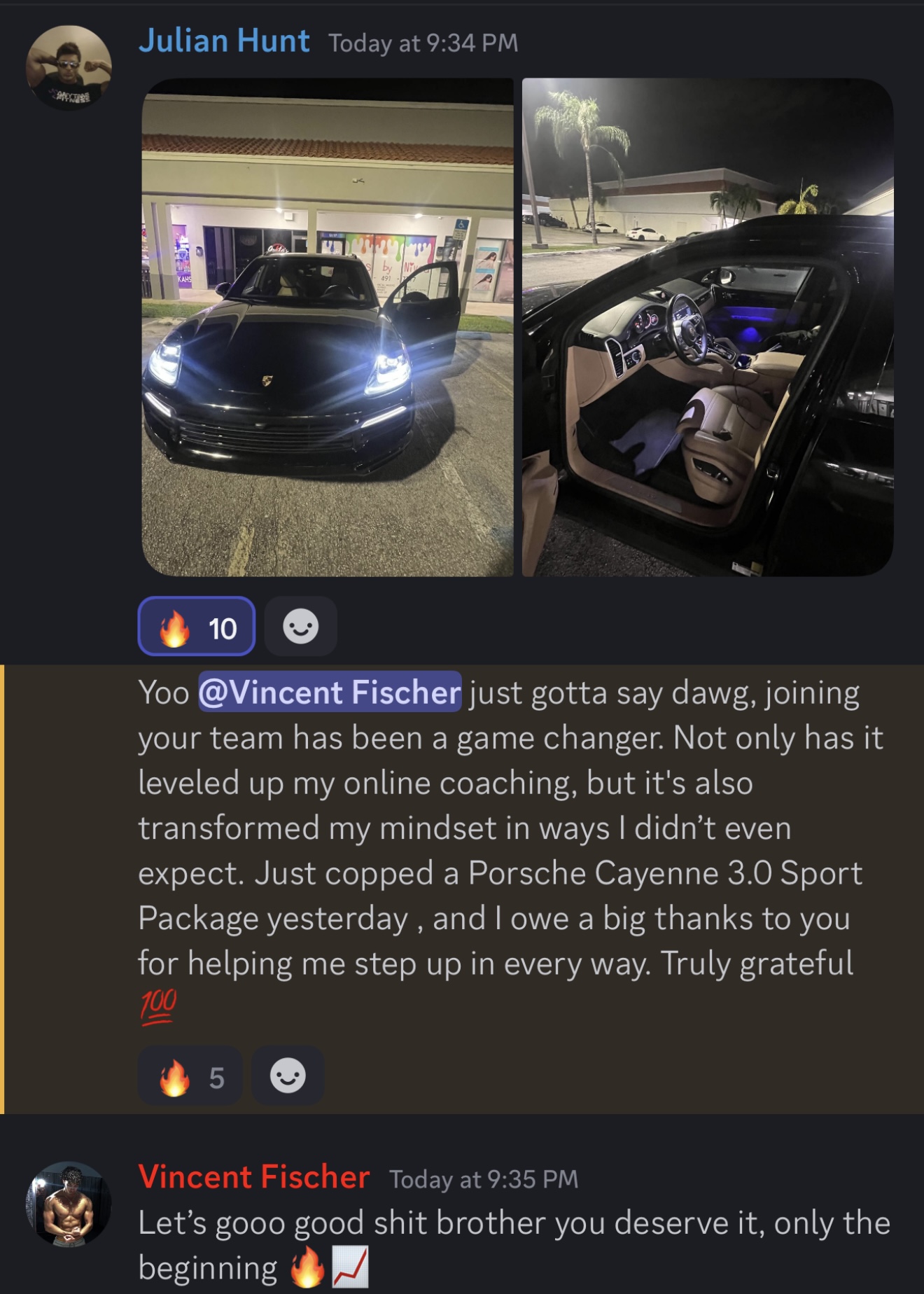
Task: Open the @Vincent Fischer mention
Action: pyautogui.click(x=330, y=692)
